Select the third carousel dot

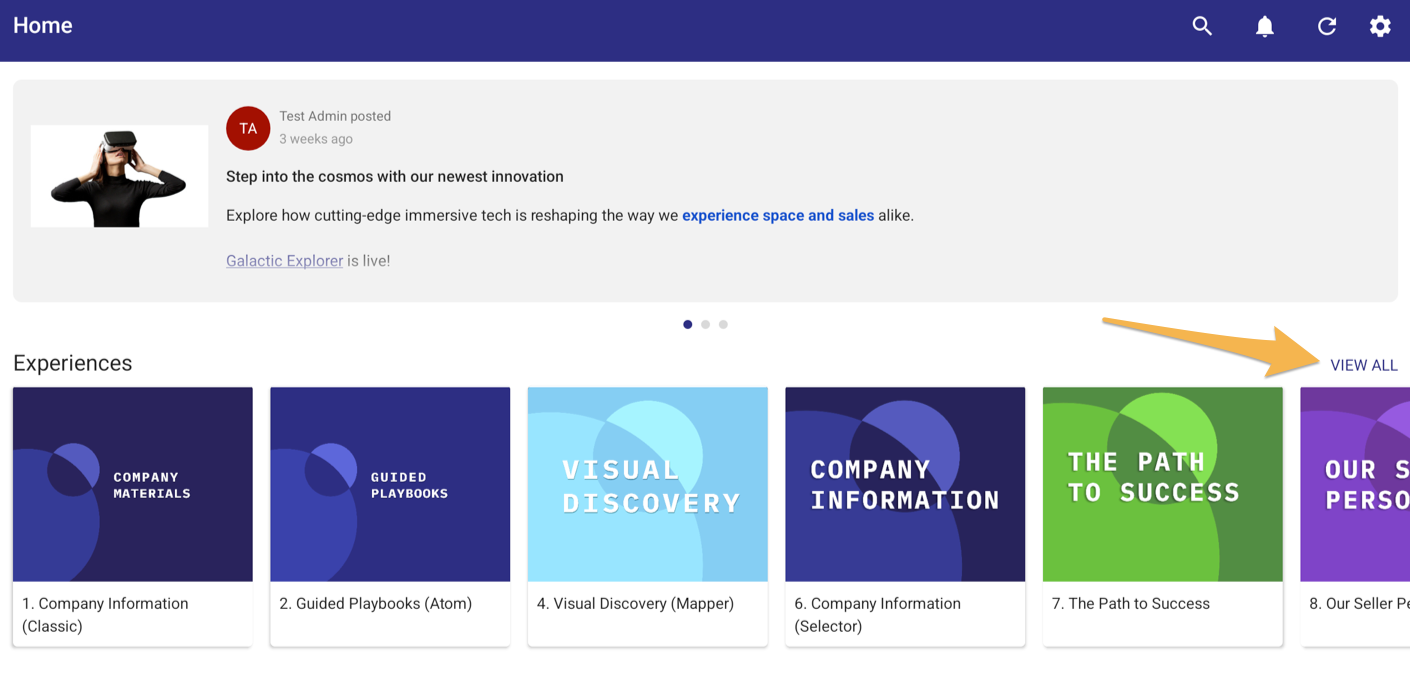point(723,324)
